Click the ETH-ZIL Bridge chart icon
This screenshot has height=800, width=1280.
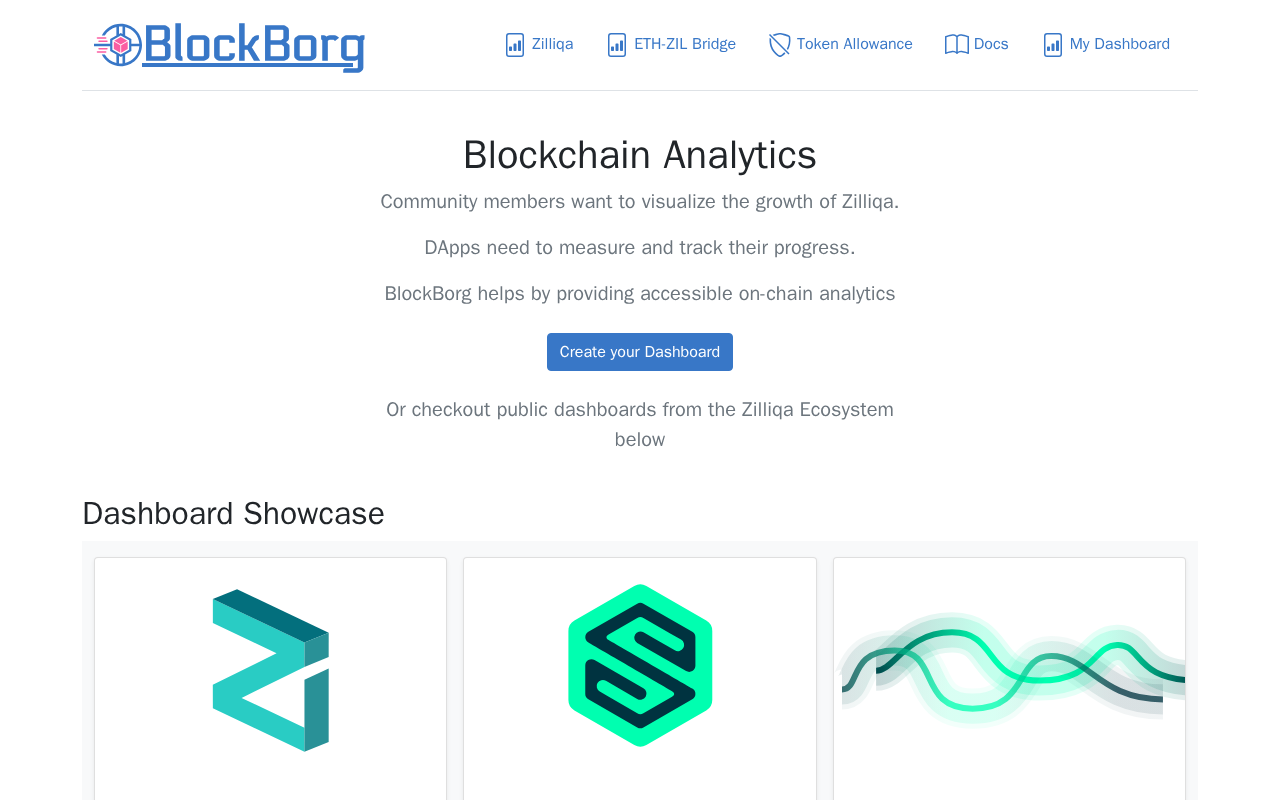[617, 45]
